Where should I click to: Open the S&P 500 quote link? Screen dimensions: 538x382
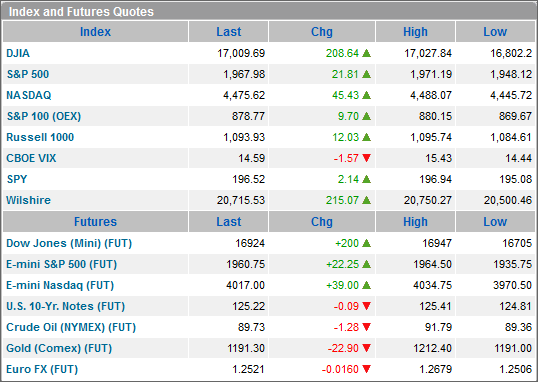pyautogui.click(x=28, y=74)
